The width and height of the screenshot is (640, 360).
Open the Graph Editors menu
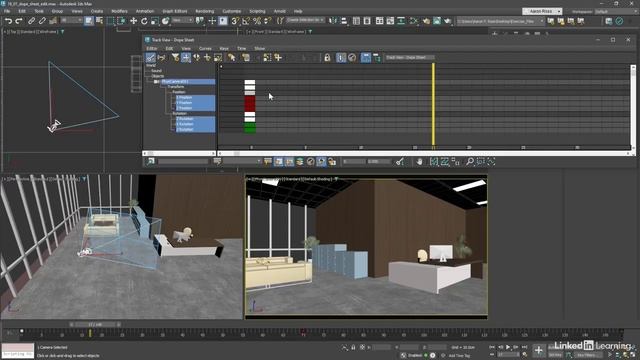[174, 11]
